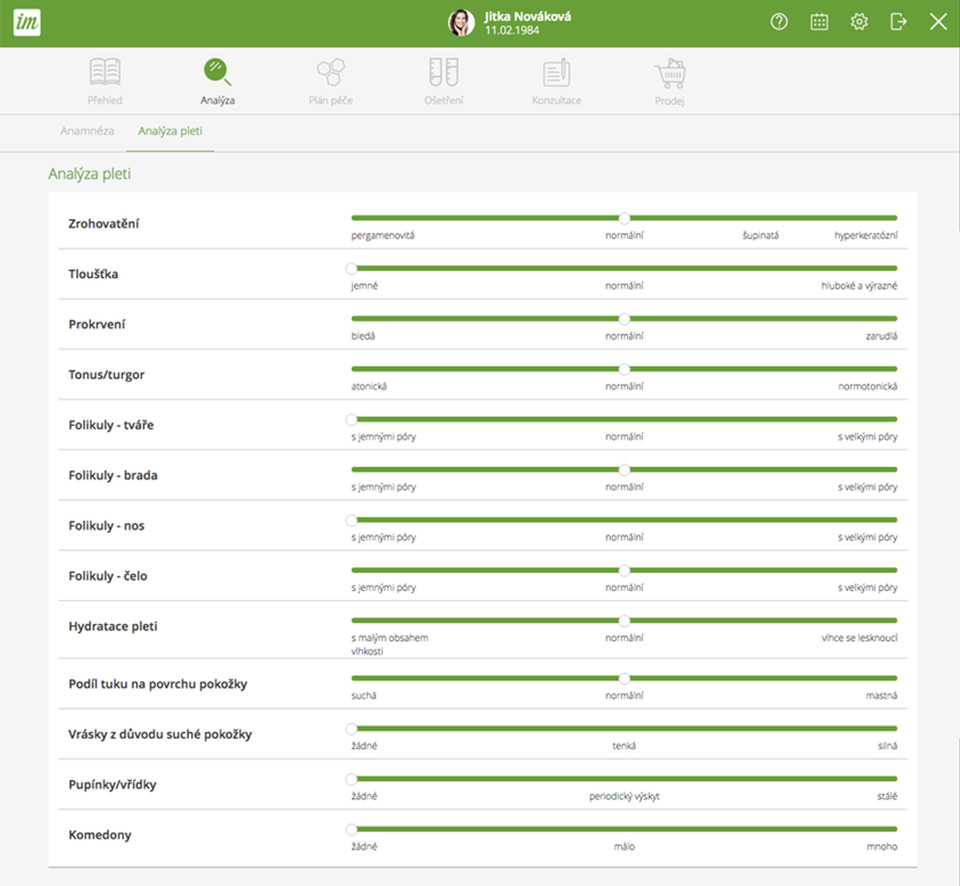
Task: Switch to the Anamnéza tab
Action: (87, 131)
